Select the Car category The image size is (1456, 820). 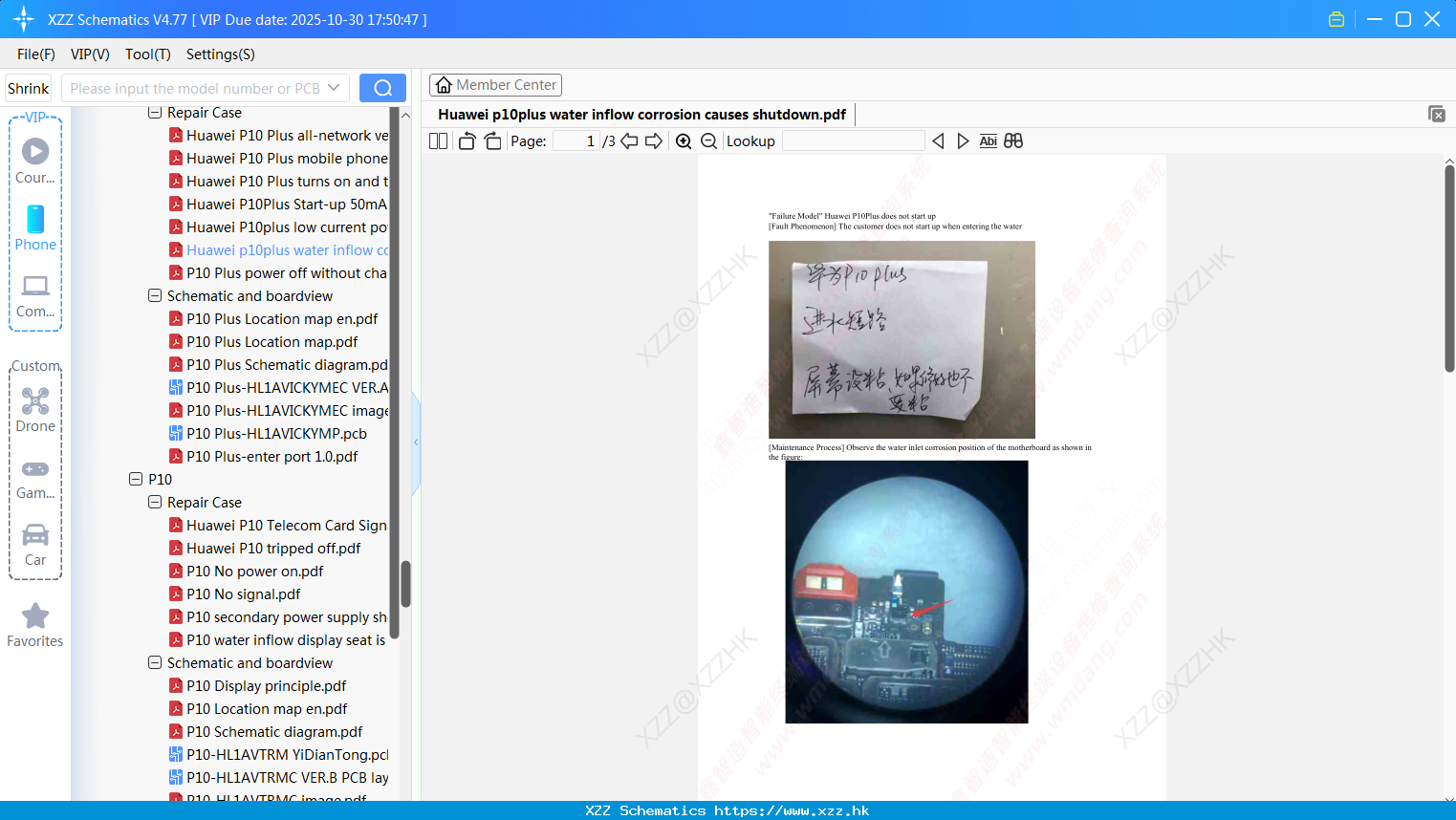[35, 545]
